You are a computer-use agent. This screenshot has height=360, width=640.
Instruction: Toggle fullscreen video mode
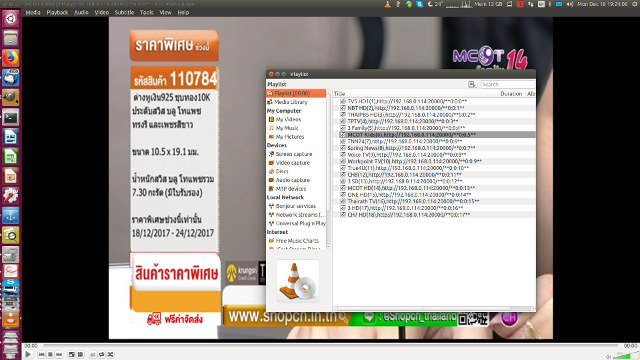[71, 355]
